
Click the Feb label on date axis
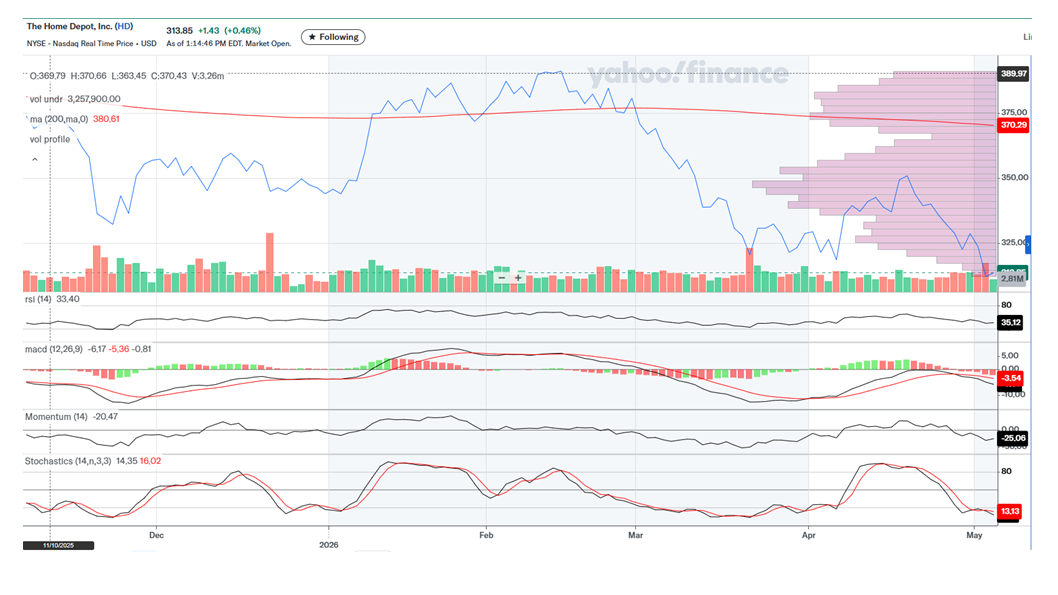(x=486, y=535)
